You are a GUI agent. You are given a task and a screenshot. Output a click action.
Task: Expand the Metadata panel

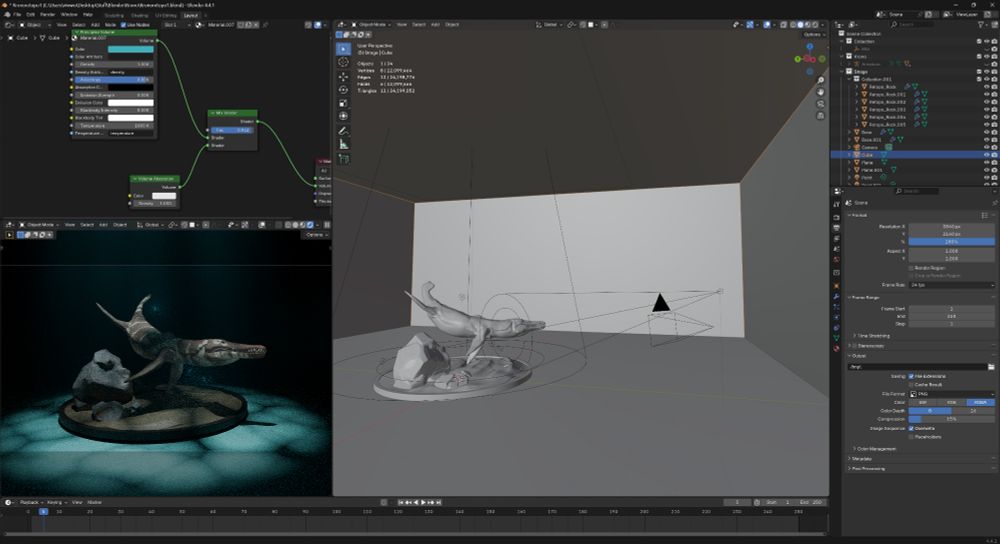click(860, 459)
